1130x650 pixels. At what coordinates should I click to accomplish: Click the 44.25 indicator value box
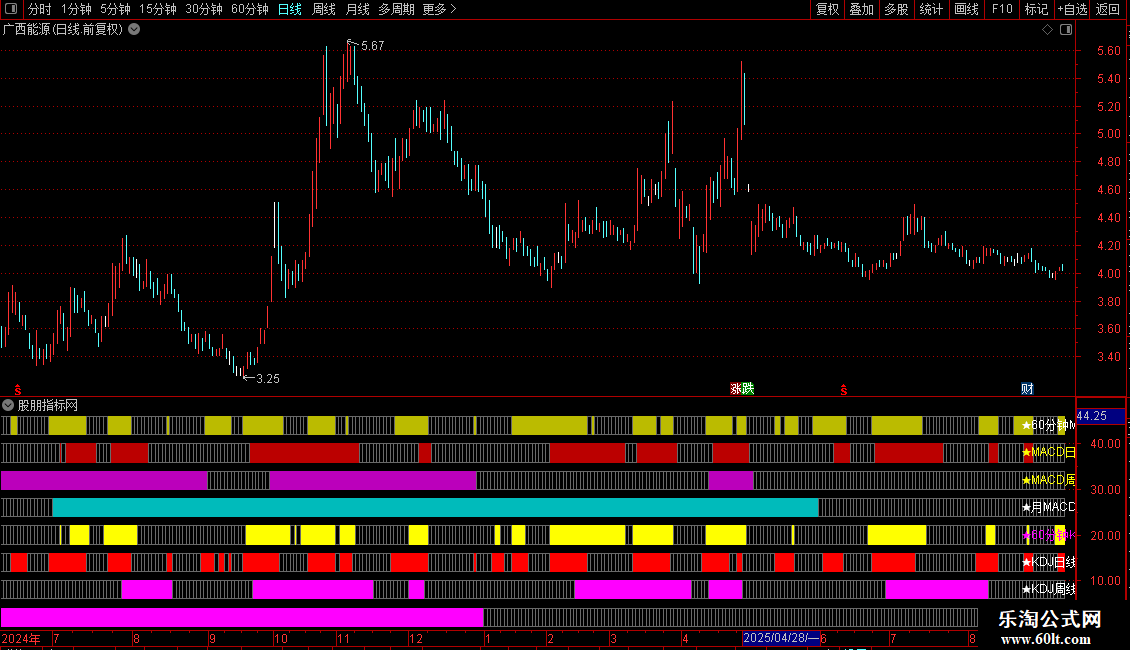1100,416
